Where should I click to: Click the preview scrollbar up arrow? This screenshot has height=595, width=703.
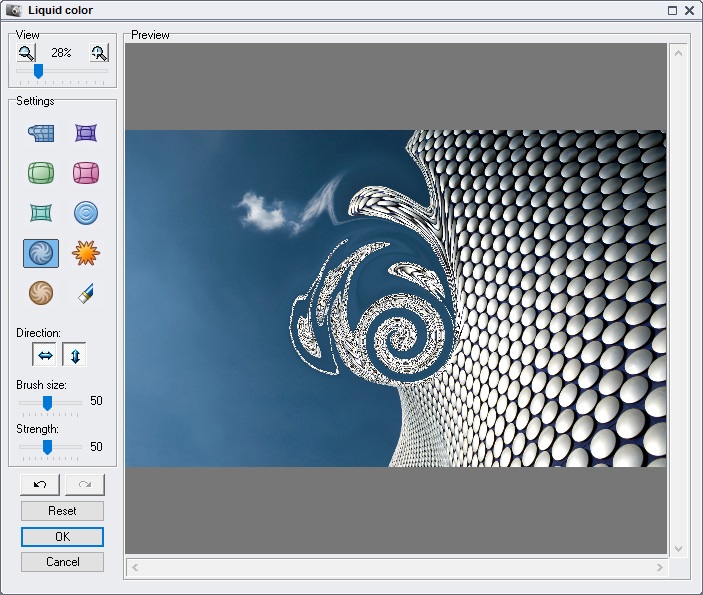[678, 53]
